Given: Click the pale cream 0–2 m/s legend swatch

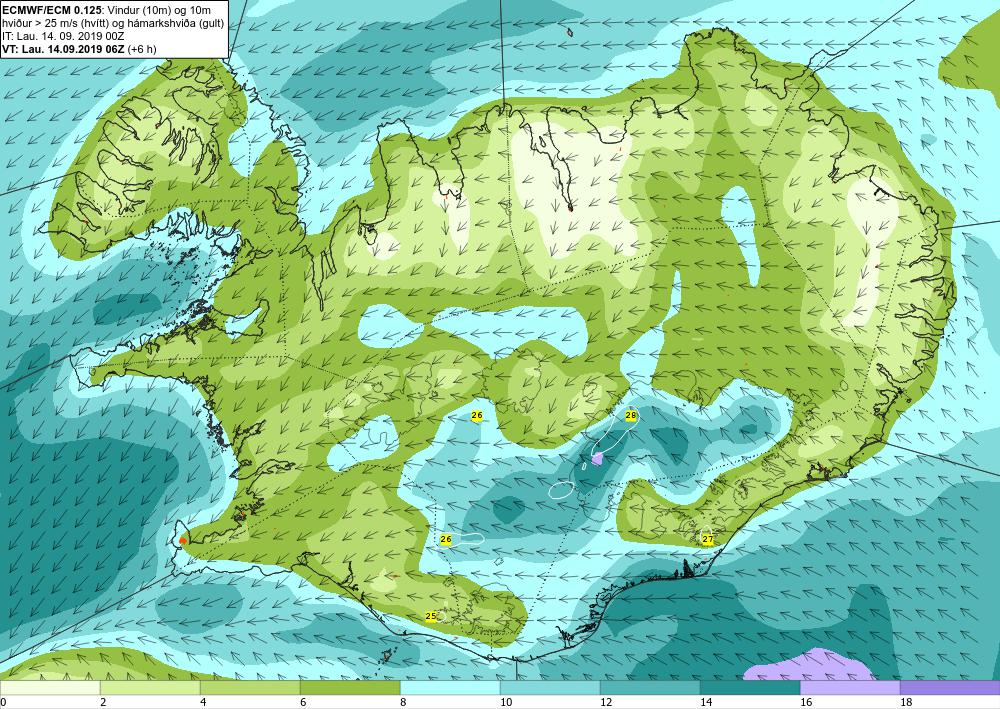Looking at the screenshot, I should (x=50, y=688).
